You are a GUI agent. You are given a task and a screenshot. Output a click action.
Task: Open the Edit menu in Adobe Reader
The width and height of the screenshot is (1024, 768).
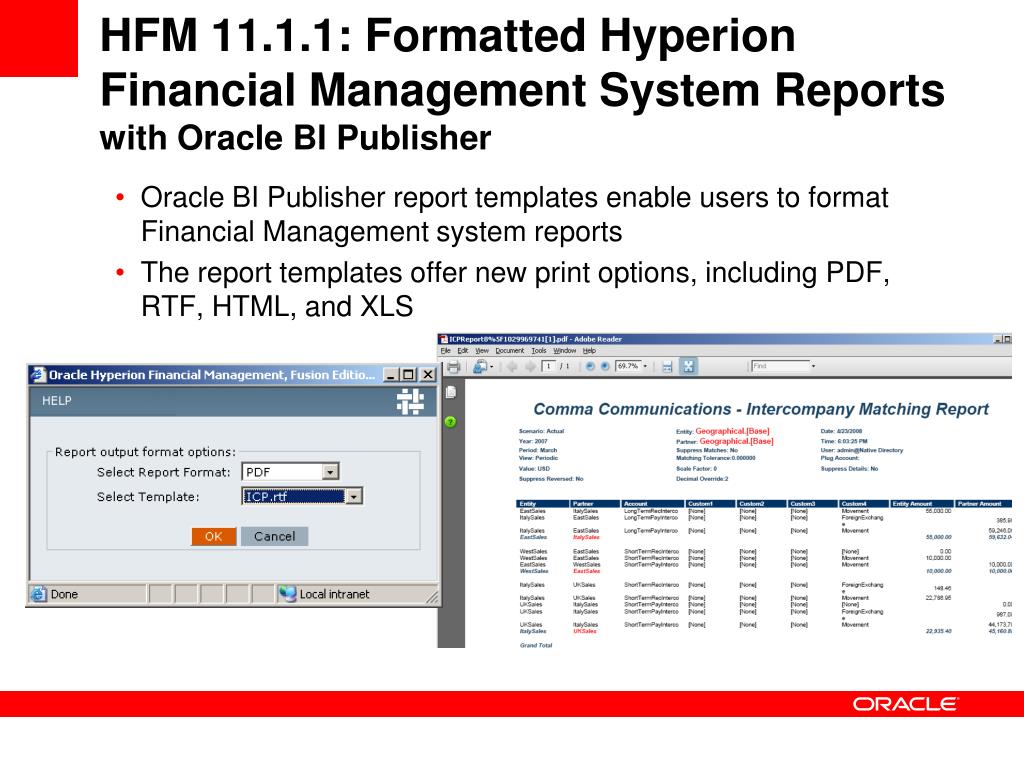[x=462, y=351]
